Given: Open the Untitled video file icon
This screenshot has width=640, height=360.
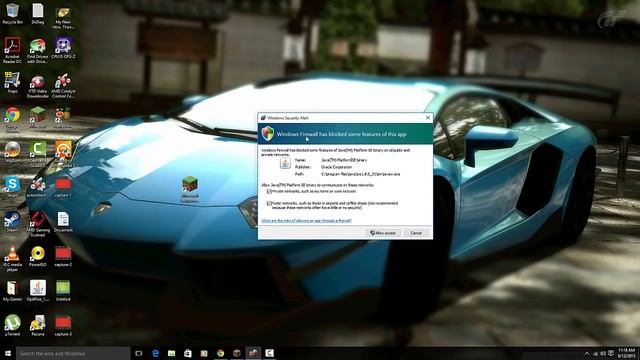Looking at the screenshot, I should (63, 291).
